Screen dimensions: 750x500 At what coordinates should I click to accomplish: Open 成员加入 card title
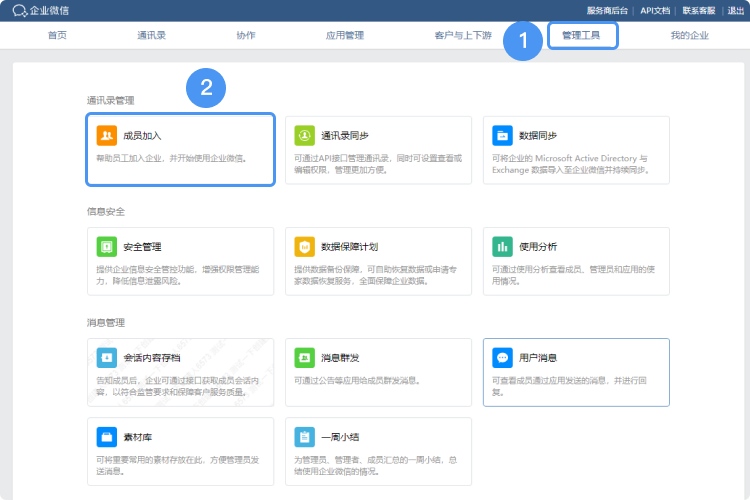pyautogui.click(x=142, y=136)
